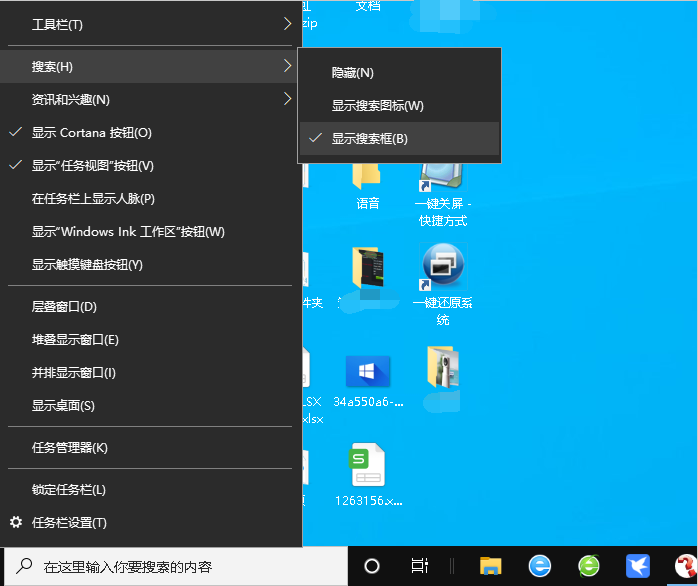Viewport: 698px width, 586px height.
Task: Expand the 搜索(H) submenu arrow
Action: click(x=288, y=66)
